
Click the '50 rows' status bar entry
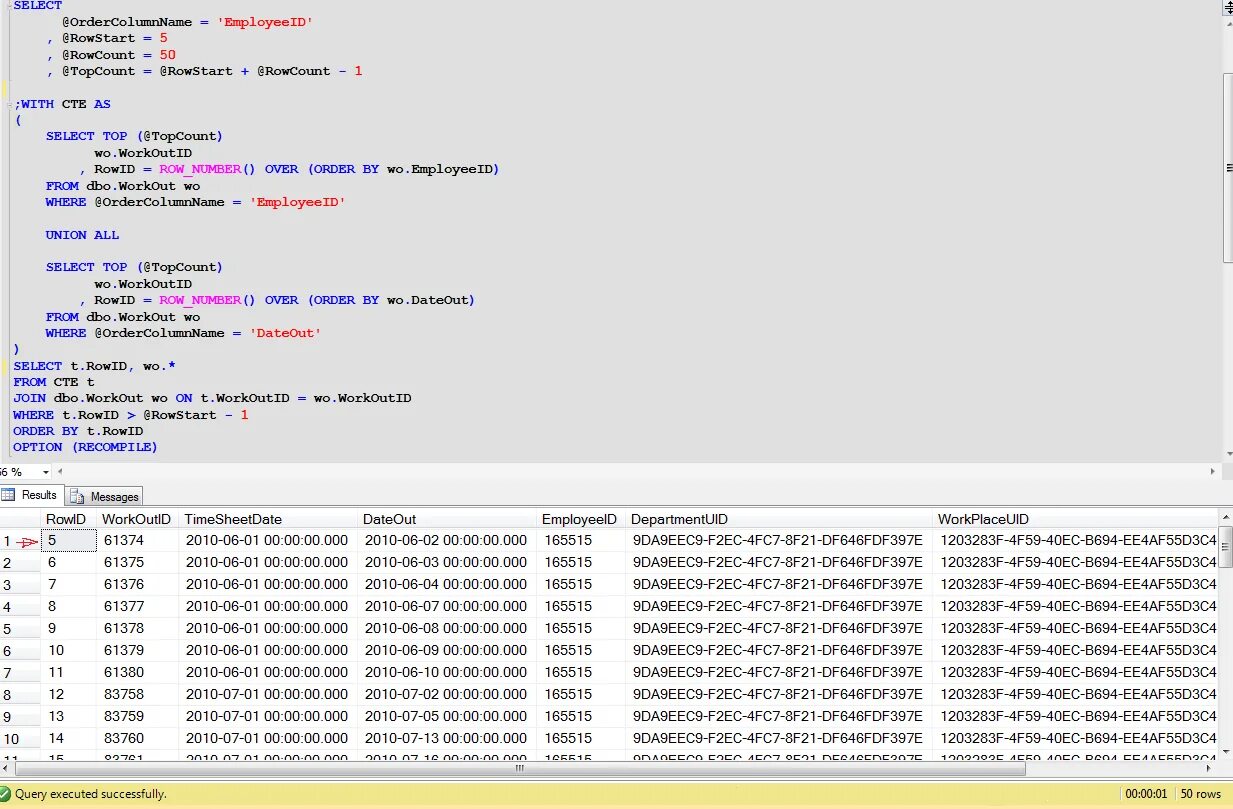coord(1201,794)
